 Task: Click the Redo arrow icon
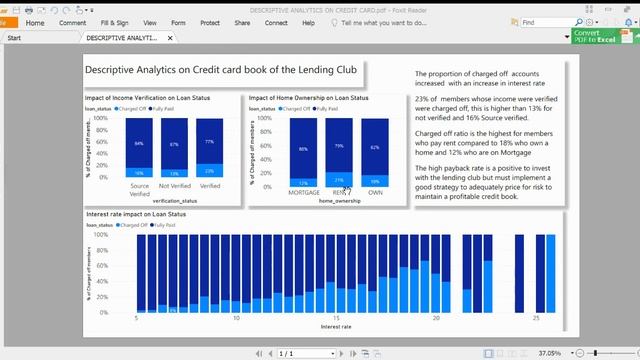click(67, 10)
